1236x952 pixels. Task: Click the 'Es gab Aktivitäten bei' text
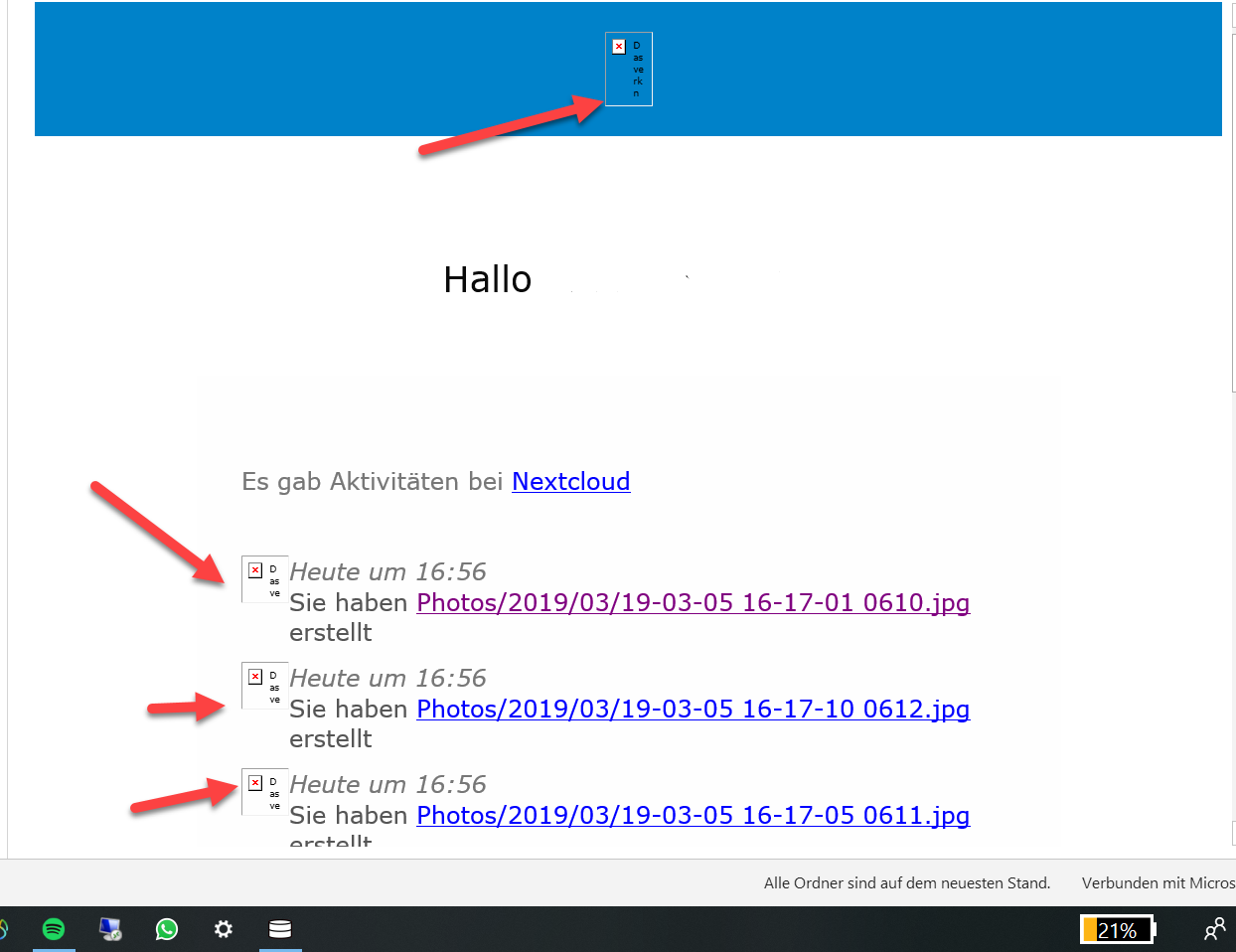click(x=373, y=482)
